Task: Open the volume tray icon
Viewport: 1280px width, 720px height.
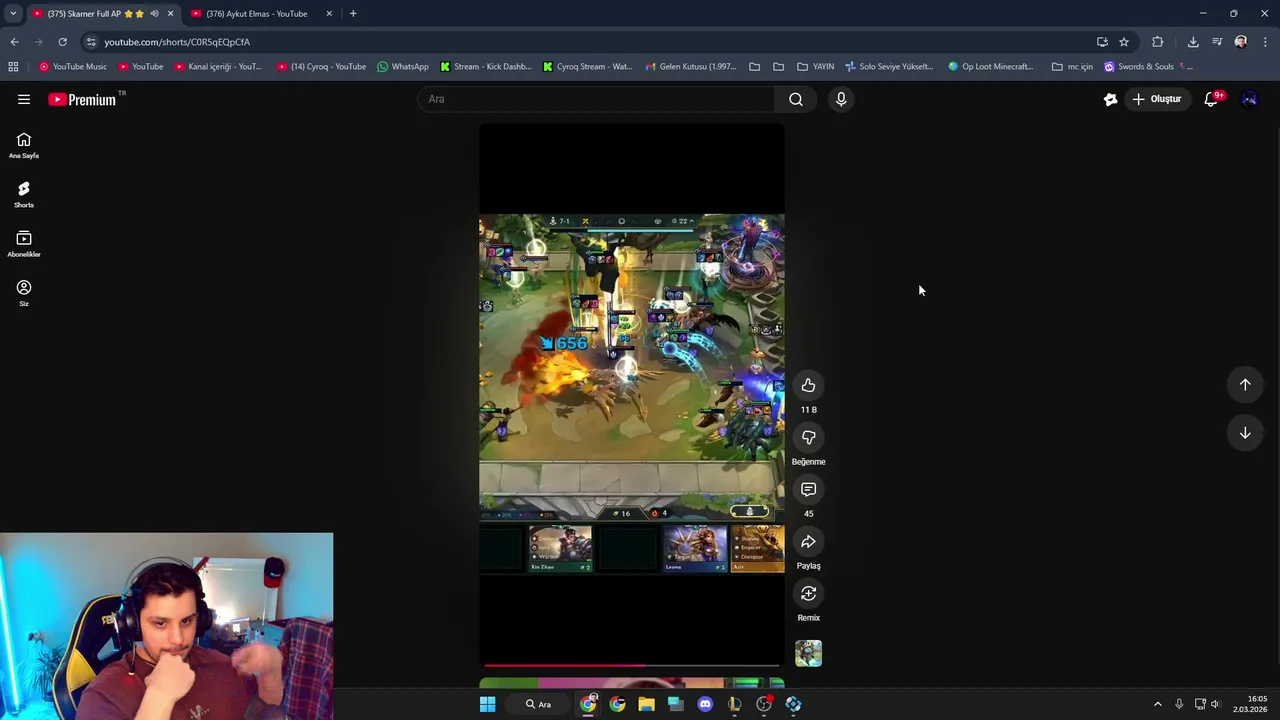Action: 1215,704
